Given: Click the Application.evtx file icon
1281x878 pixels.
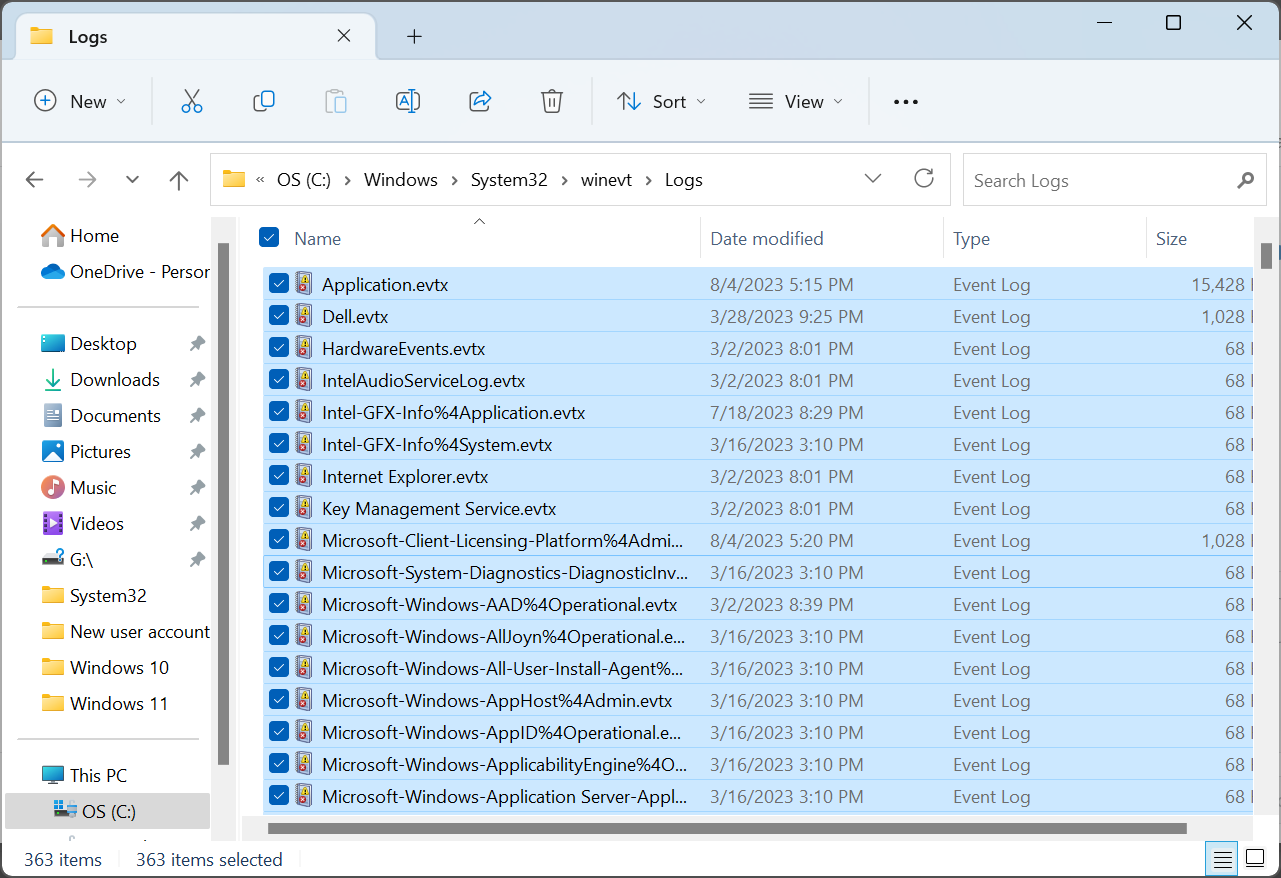Looking at the screenshot, I should pos(304,284).
